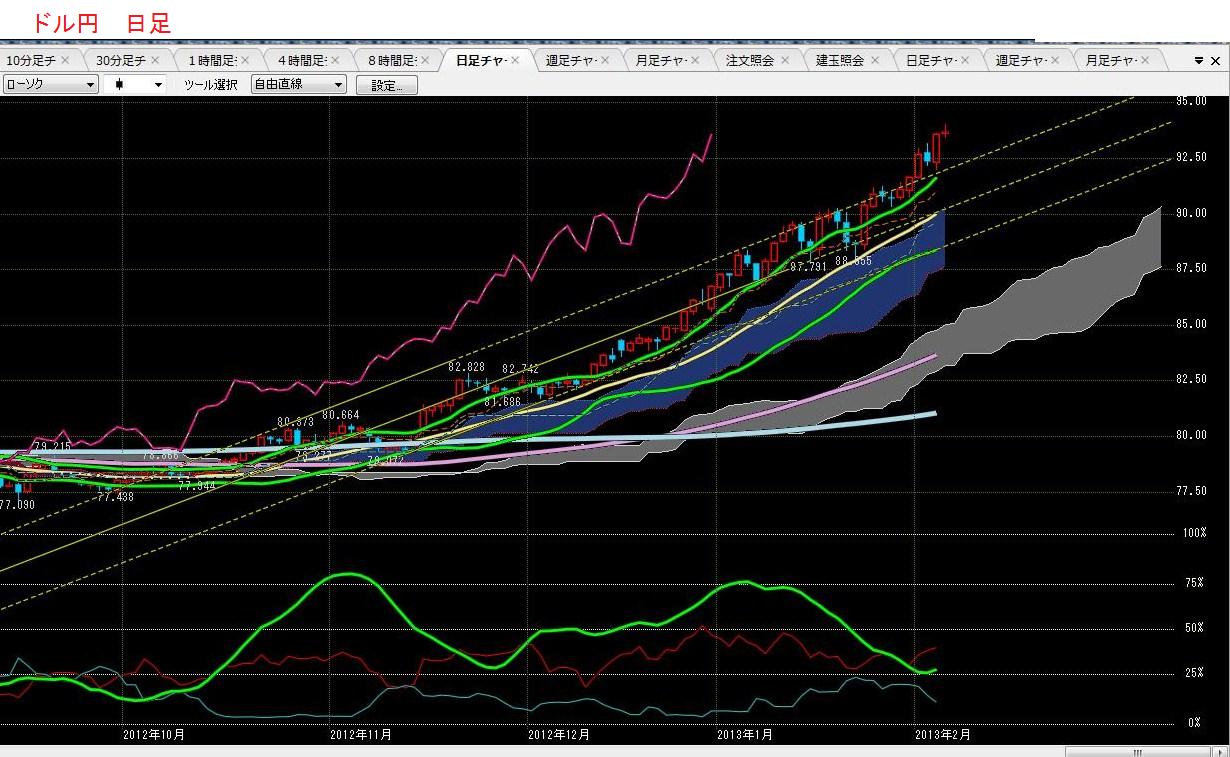The width and height of the screenshot is (1230, 757).
Task: Close the whole tab panel with the far-right X
Action: coord(1217,61)
